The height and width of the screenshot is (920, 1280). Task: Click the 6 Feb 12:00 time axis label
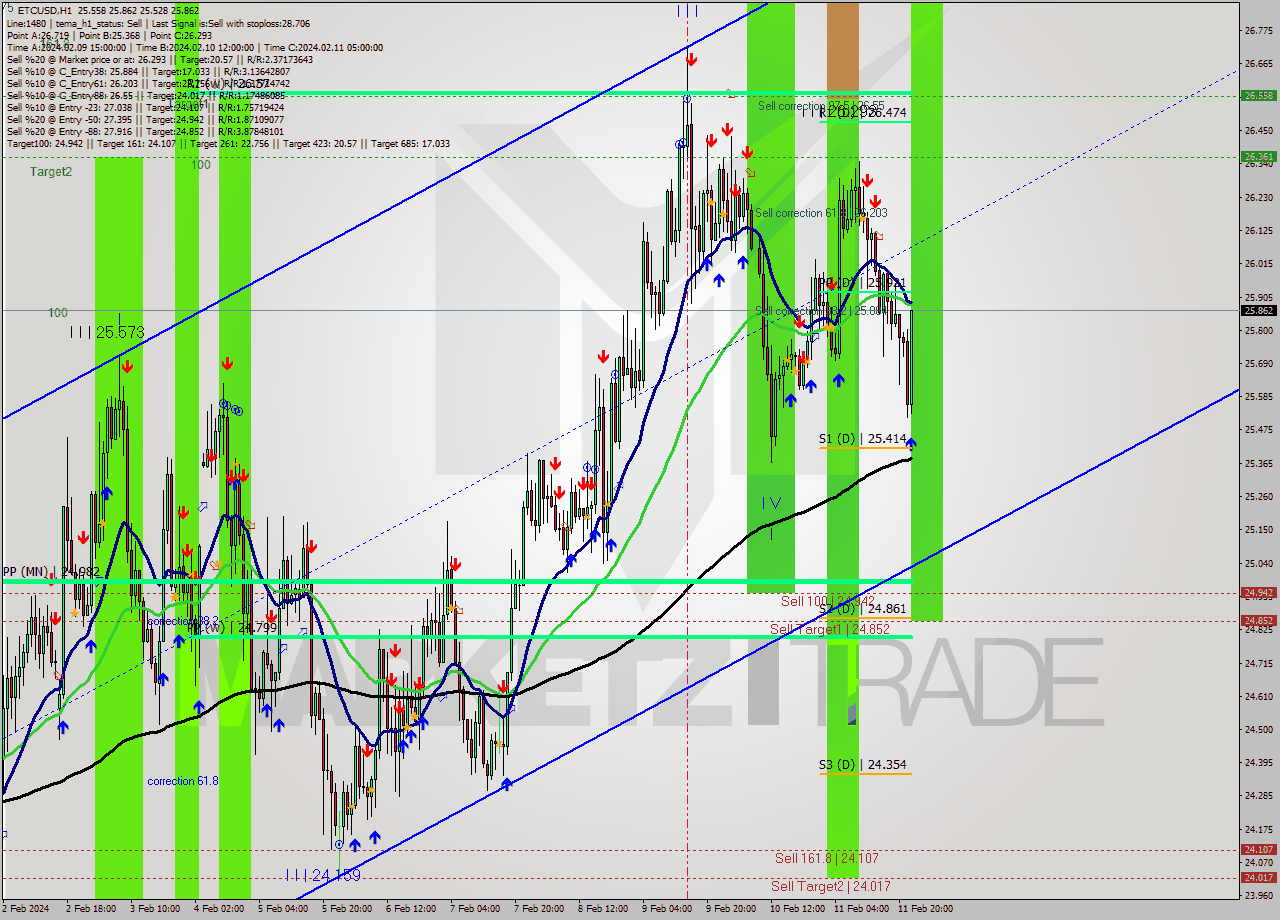(x=410, y=909)
